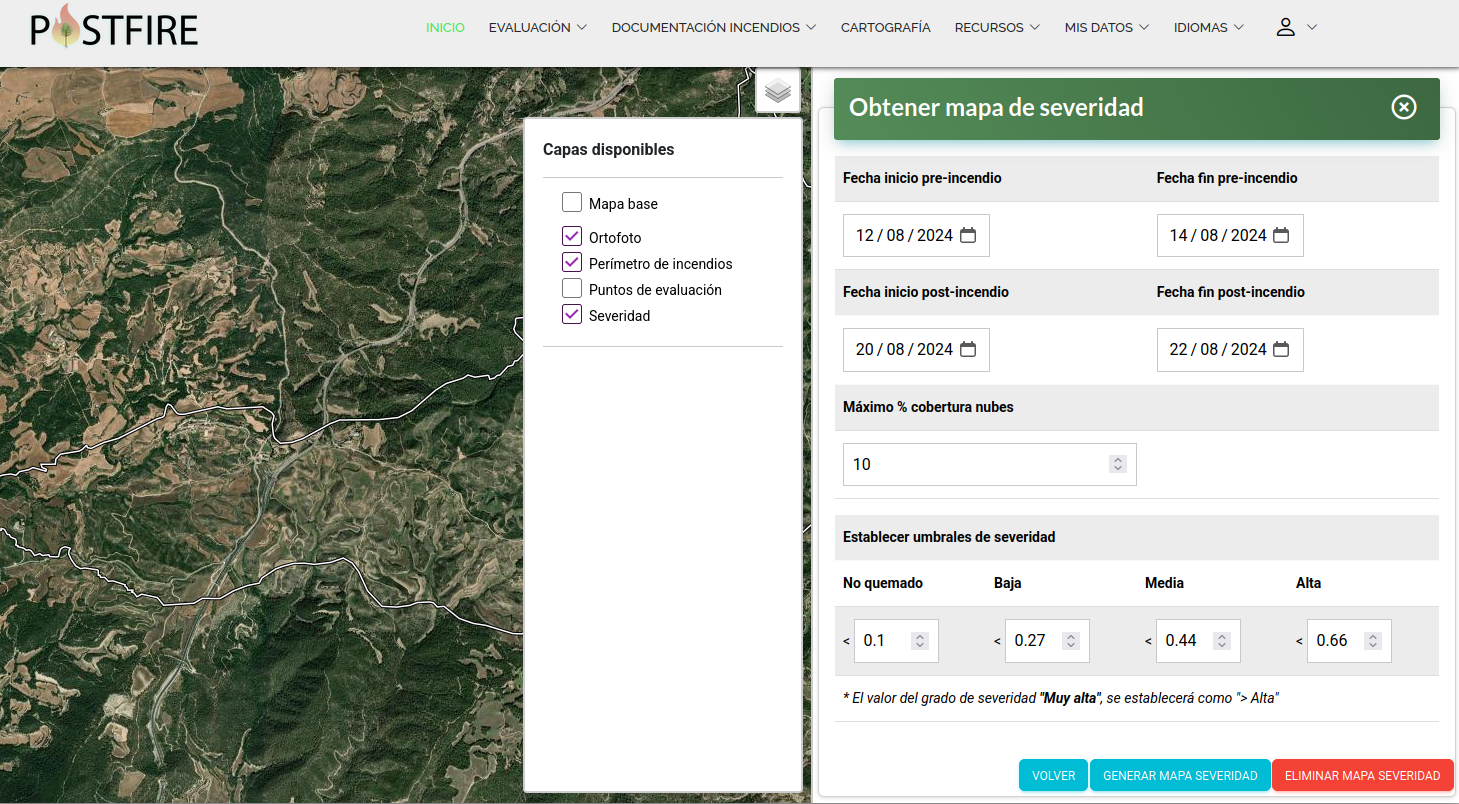Click the cloud coverage stepper arrows

pyautogui.click(x=1118, y=464)
